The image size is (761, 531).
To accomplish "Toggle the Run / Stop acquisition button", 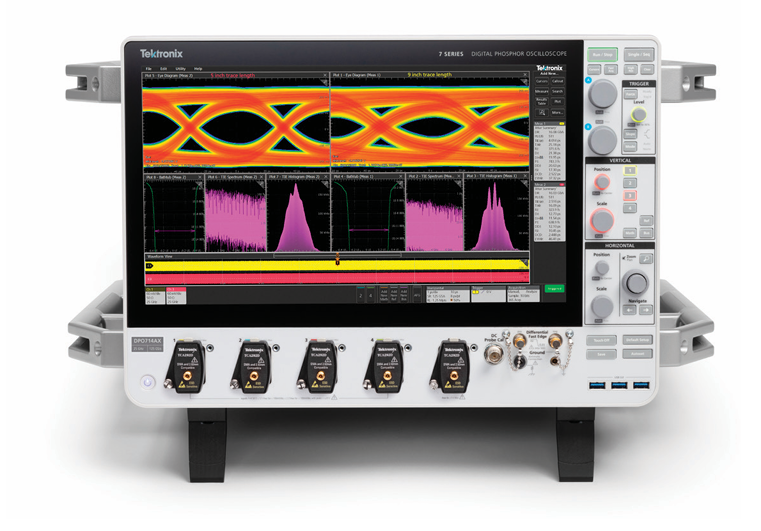I will coord(603,55).
